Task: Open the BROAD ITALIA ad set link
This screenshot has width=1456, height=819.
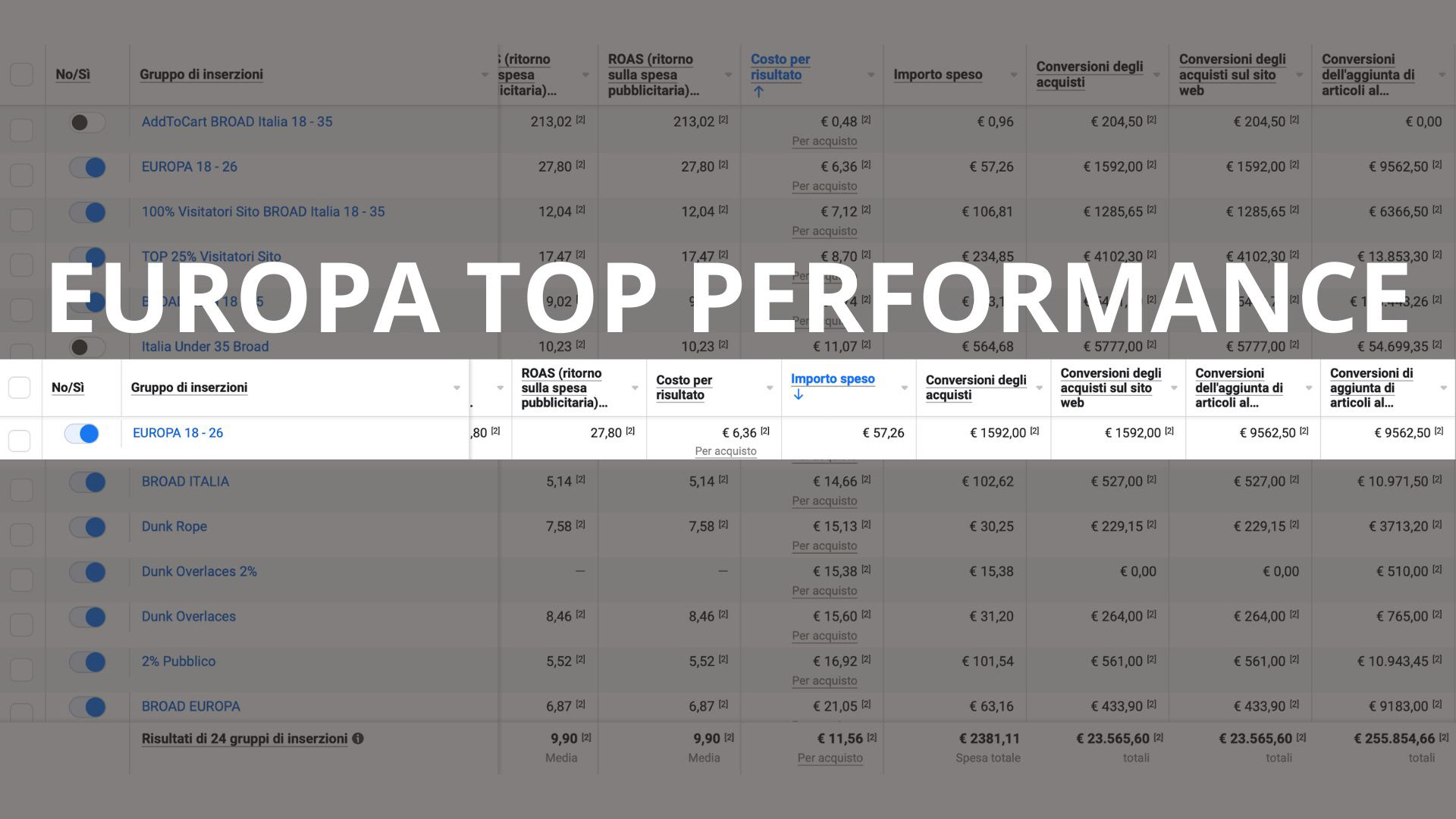Action: click(185, 482)
